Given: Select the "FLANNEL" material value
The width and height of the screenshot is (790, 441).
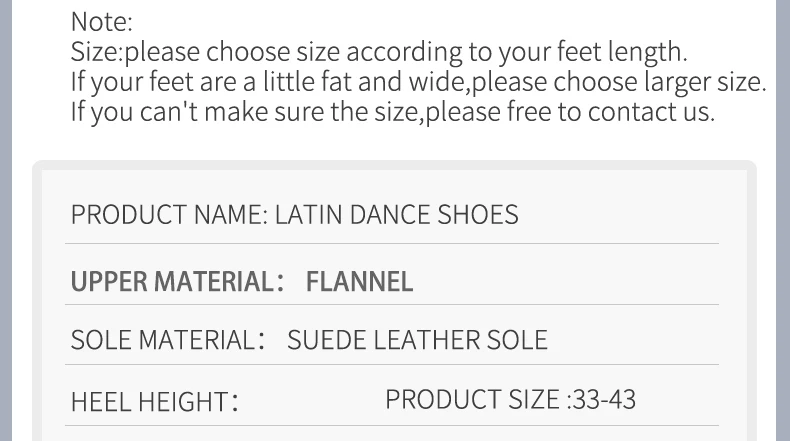Looking at the screenshot, I should (359, 281).
